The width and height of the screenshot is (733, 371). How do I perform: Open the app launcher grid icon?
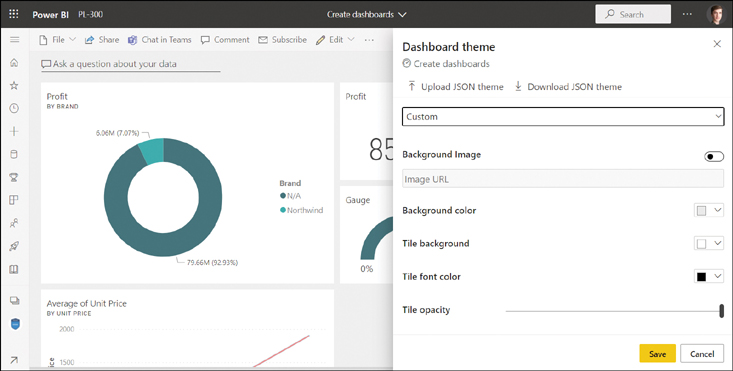14,14
